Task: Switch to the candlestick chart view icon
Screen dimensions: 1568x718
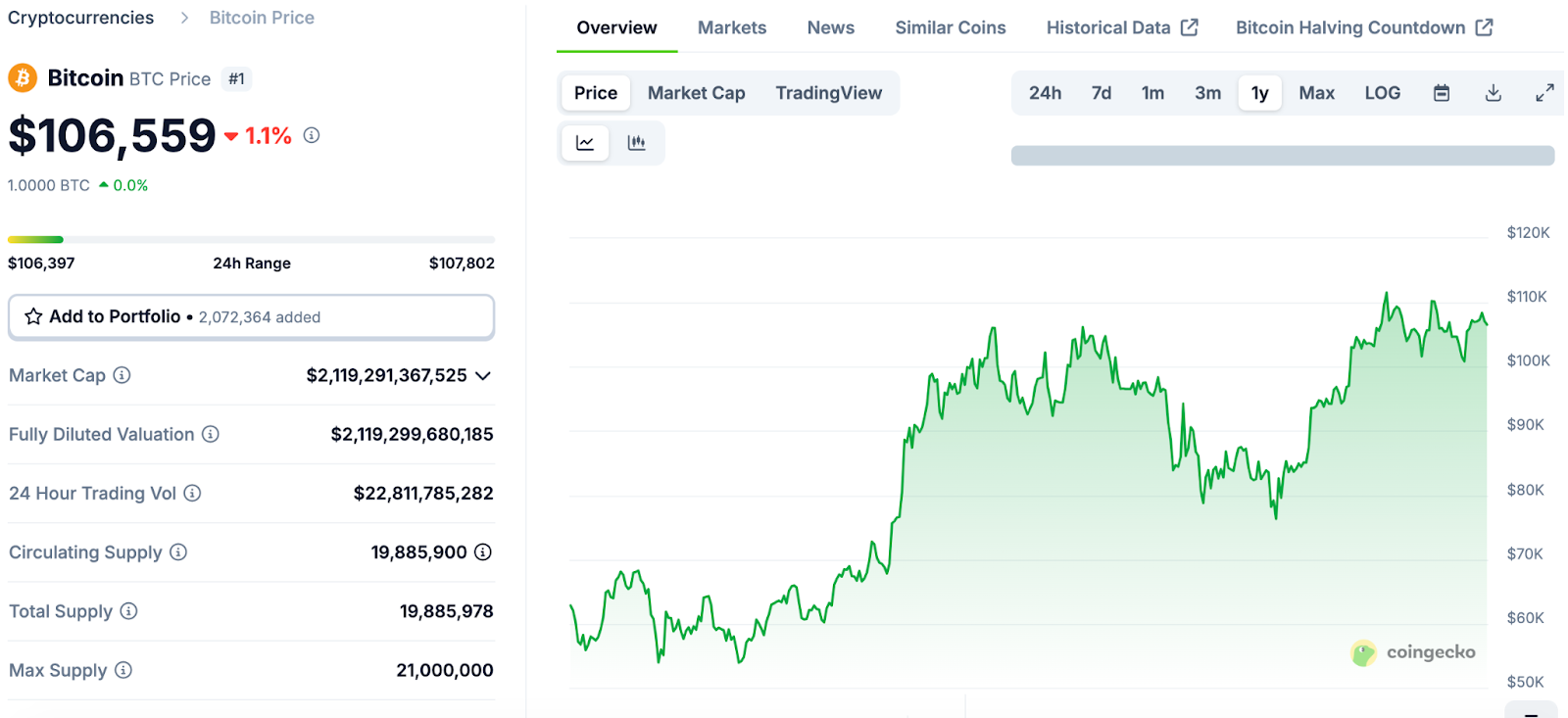Action: click(637, 143)
